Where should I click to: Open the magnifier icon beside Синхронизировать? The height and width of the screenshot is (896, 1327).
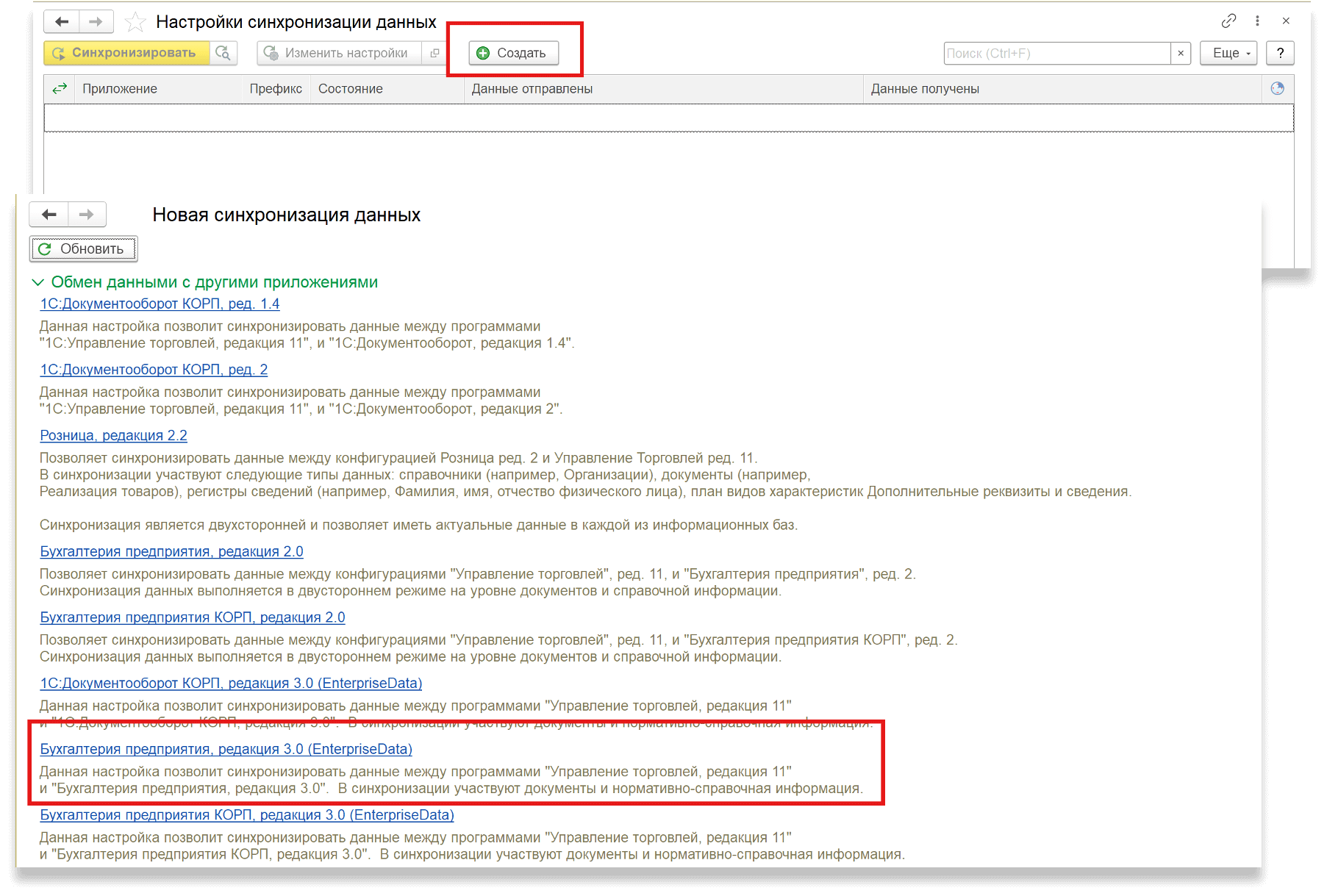coord(223,53)
